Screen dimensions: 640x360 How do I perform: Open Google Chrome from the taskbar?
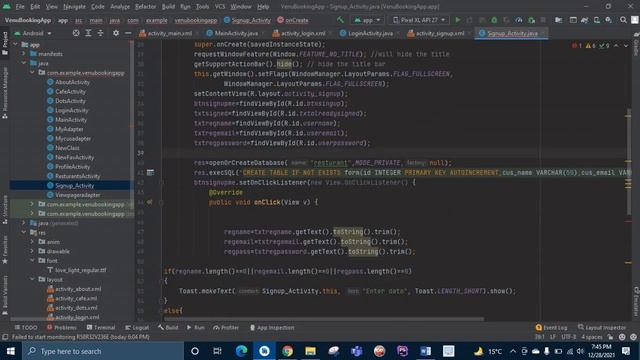point(287,351)
